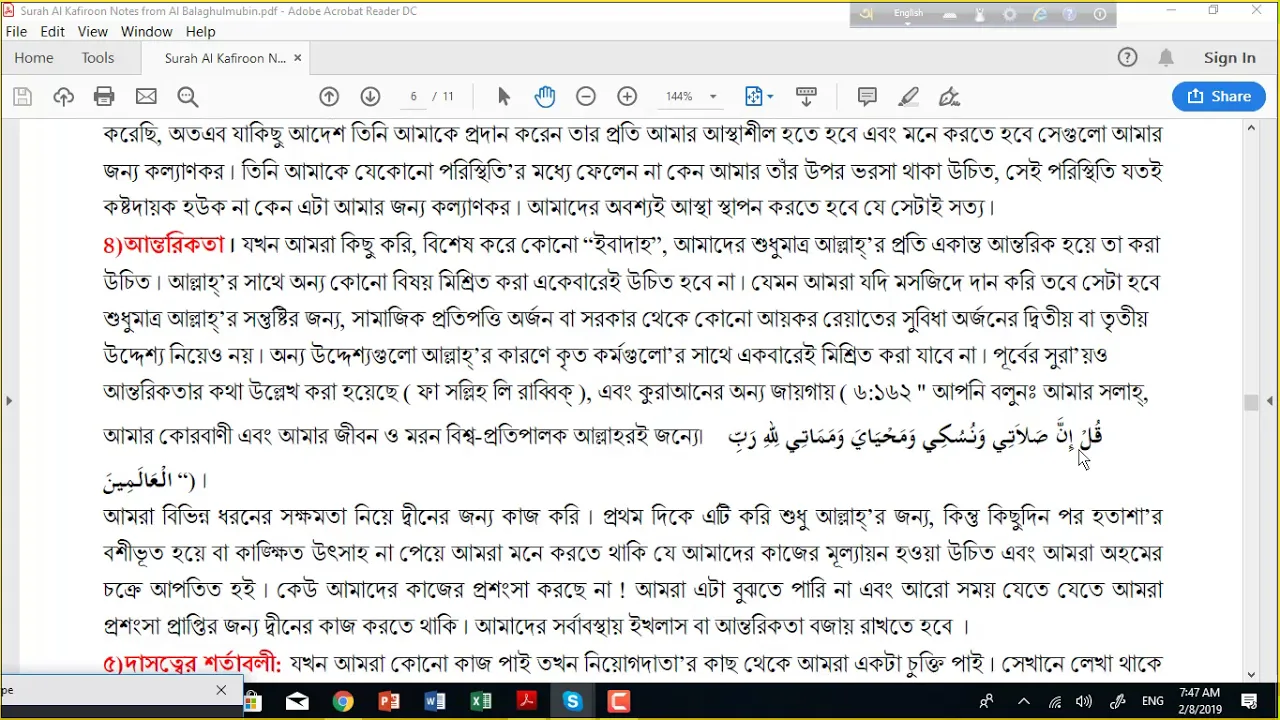Go to the previous page with the up arrow
1280x720 pixels.
(x=329, y=97)
